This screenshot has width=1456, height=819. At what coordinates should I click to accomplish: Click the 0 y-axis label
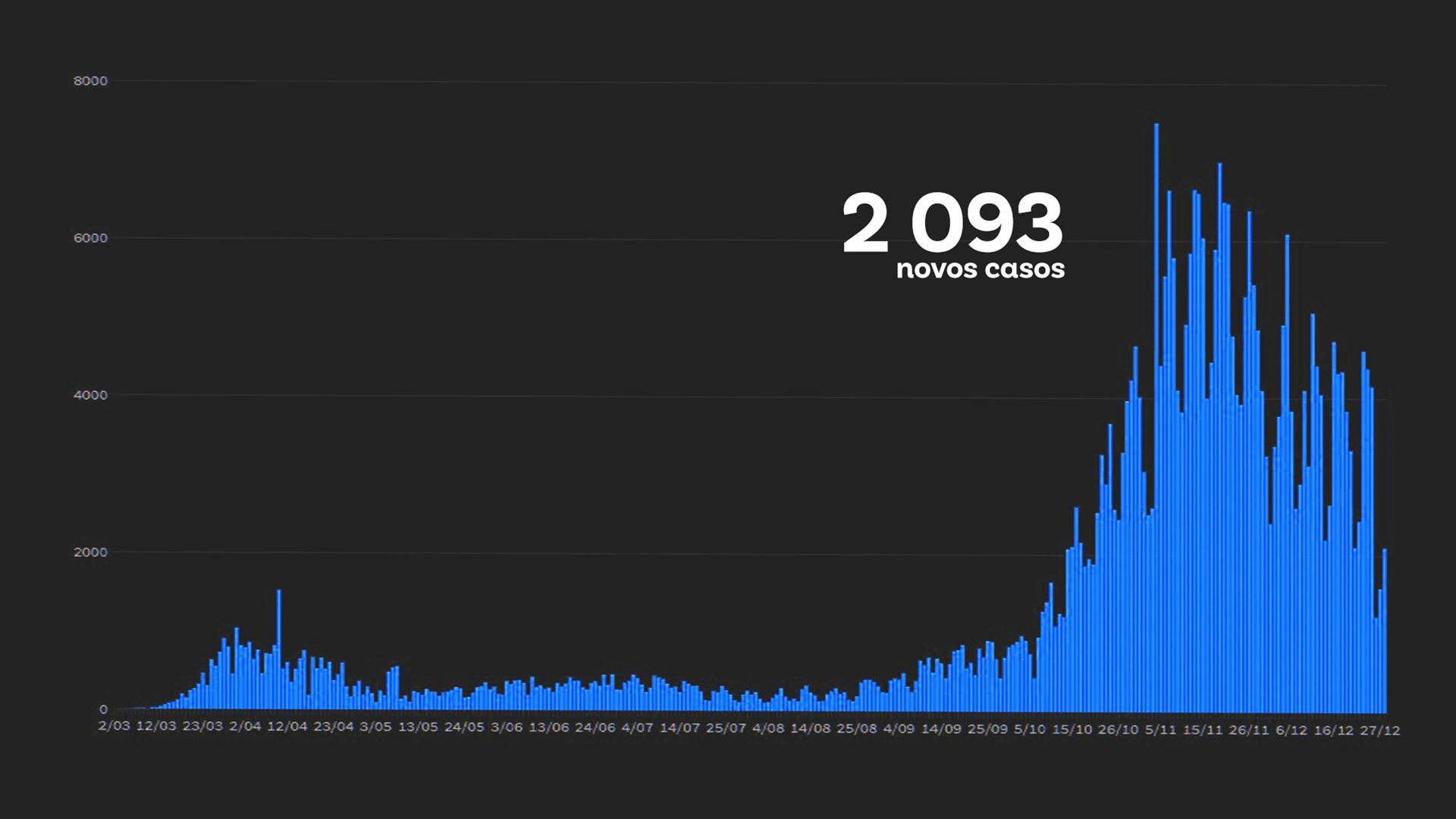[x=103, y=709]
